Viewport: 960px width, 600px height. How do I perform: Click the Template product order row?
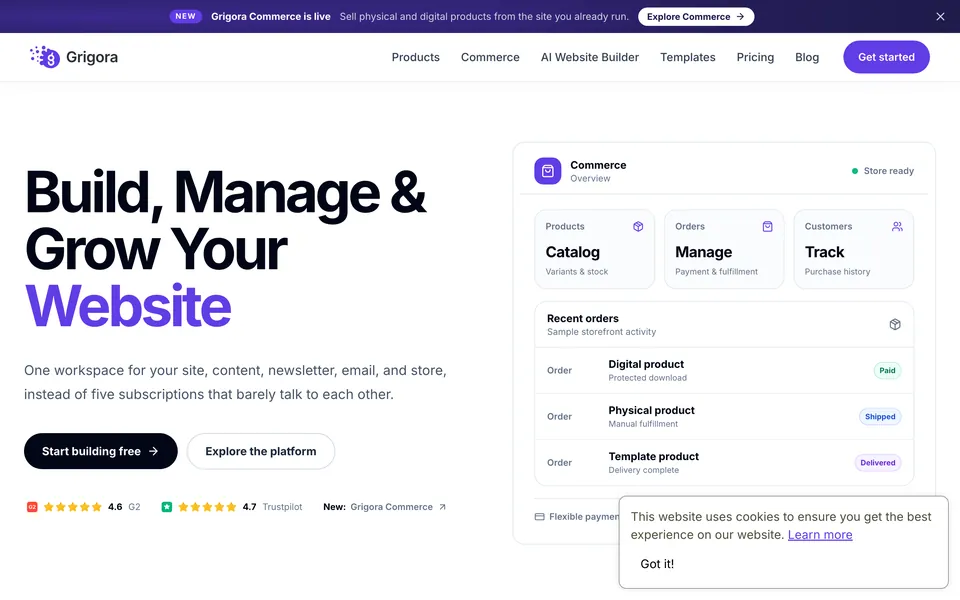click(x=724, y=462)
